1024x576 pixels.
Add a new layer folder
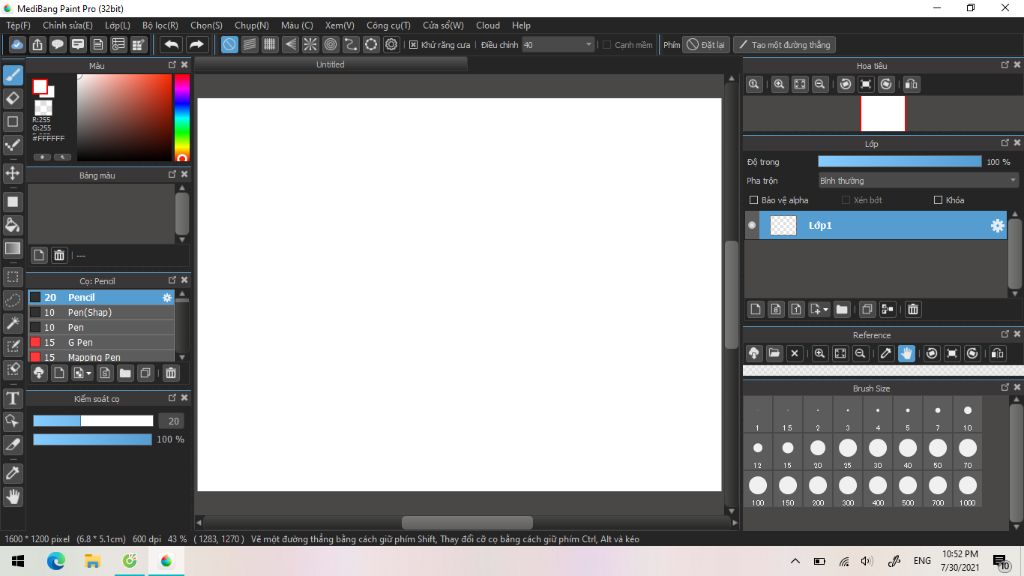pos(842,309)
